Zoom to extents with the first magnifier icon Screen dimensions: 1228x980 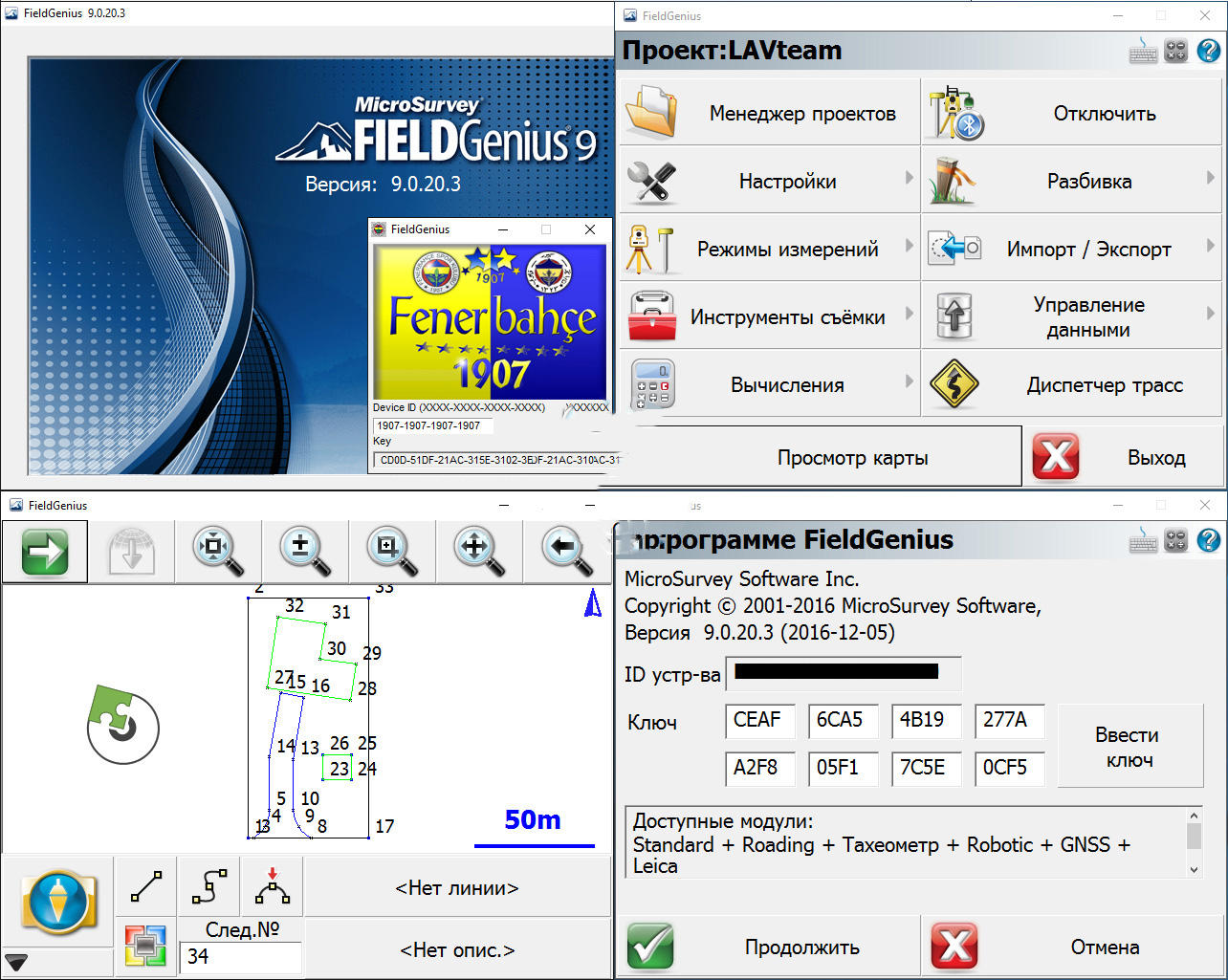coord(218,552)
